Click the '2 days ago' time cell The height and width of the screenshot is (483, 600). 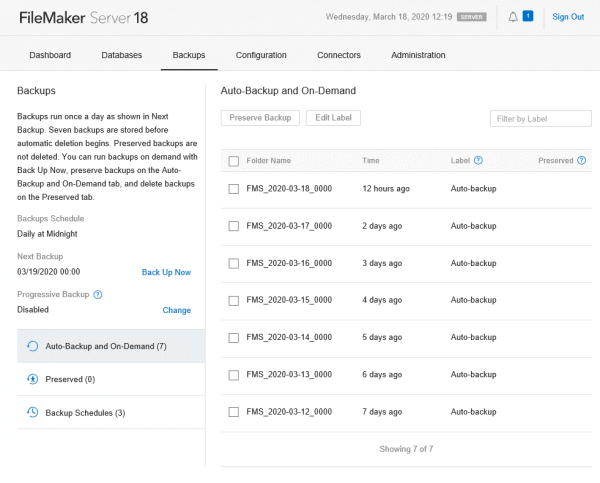[382, 226]
